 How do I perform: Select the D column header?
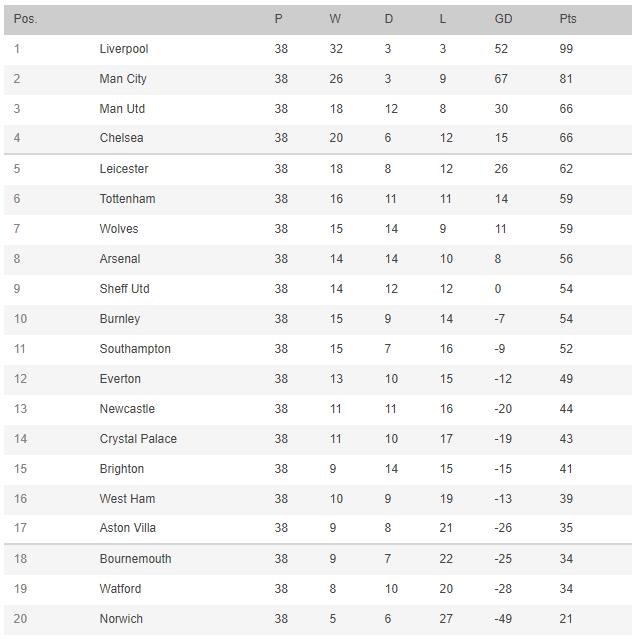pos(389,19)
